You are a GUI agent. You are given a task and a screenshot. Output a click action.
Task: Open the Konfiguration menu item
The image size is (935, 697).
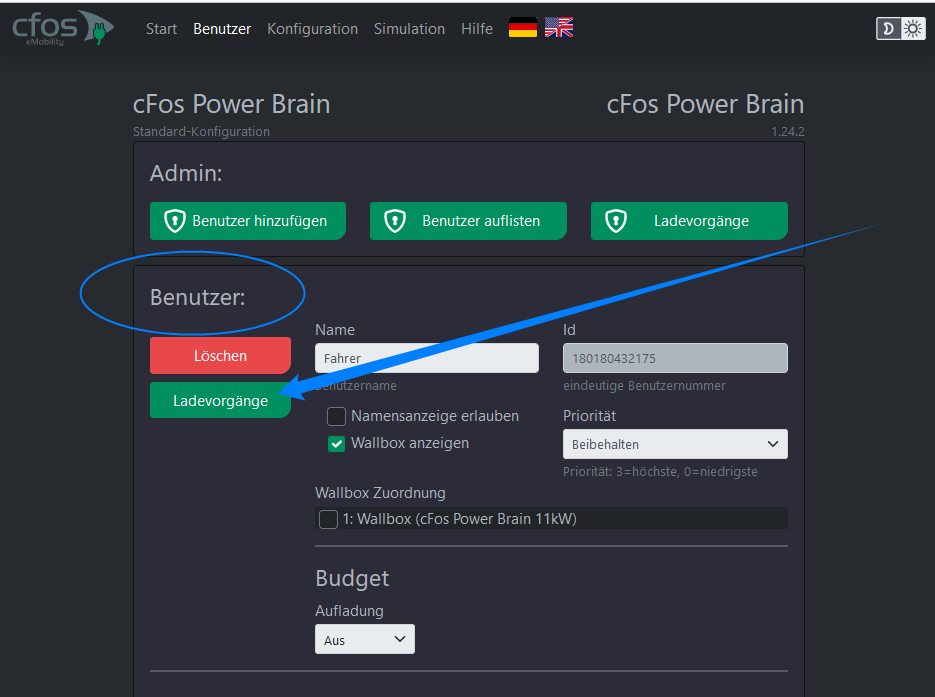[312, 29]
